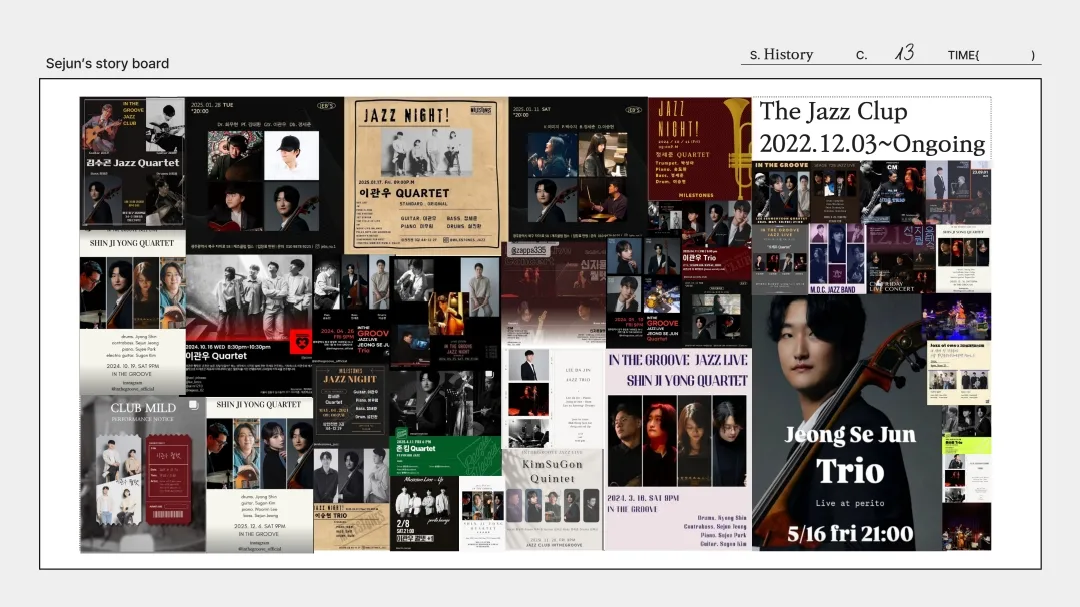This screenshot has width=1080, height=607.
Task: Select the 'S. History' header label
Action: pos(781,54)
